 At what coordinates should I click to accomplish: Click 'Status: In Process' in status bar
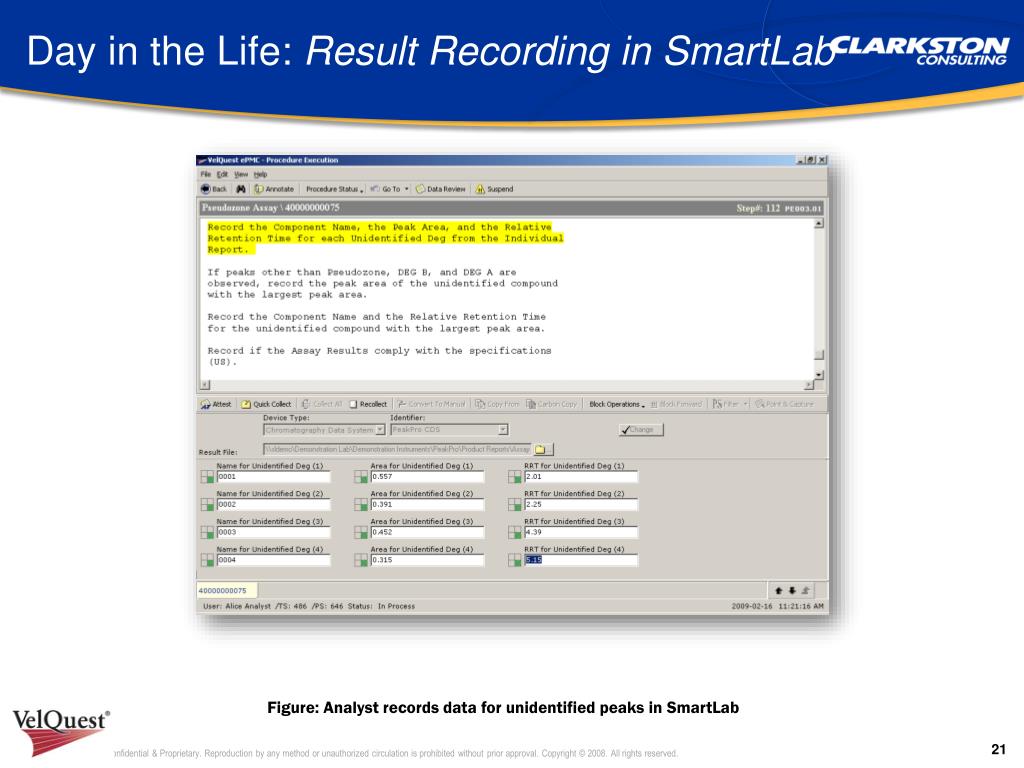(381, 607)
